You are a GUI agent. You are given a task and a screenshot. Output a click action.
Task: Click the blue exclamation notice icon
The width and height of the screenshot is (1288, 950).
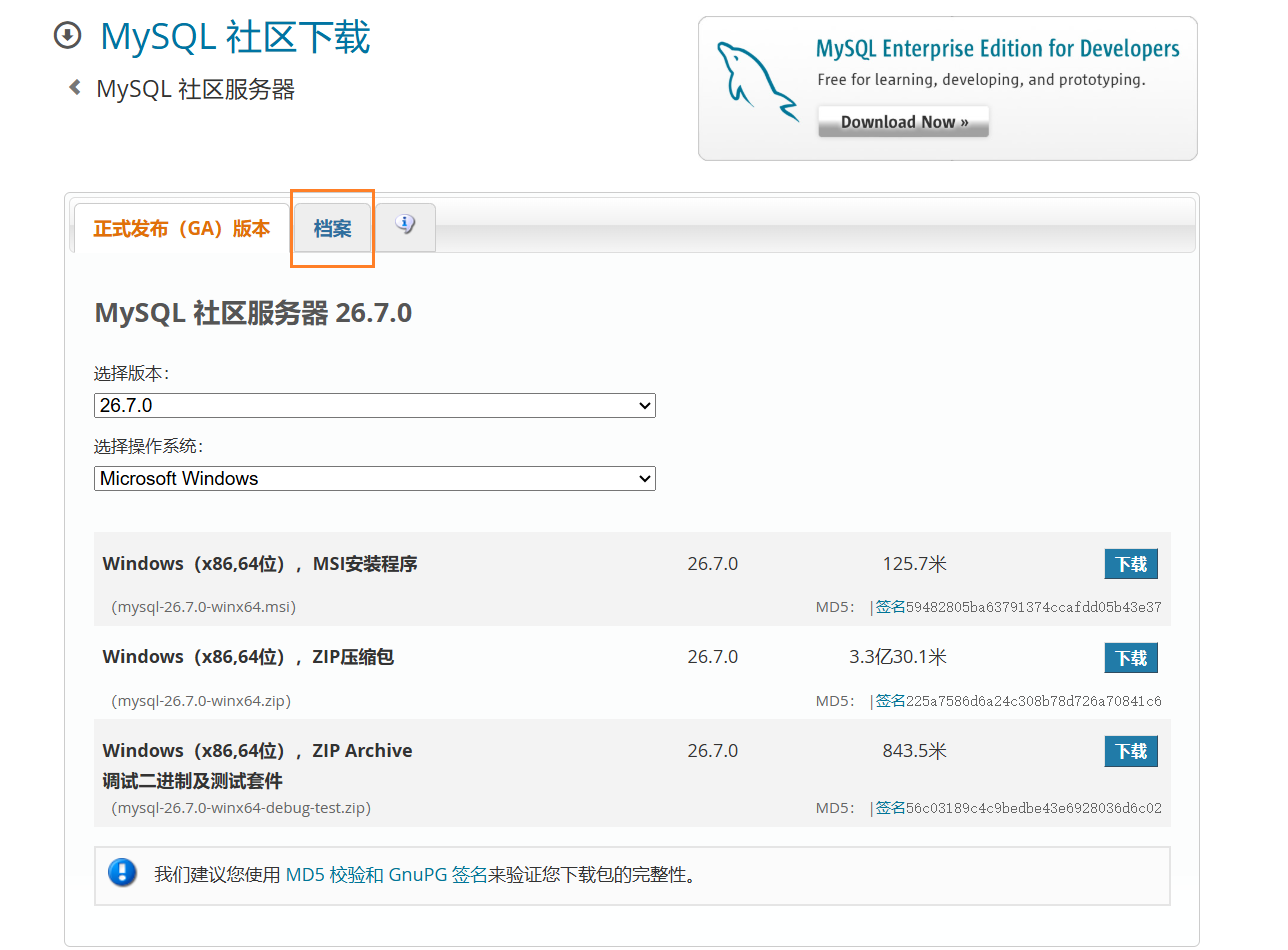pyautogui.click(x=122, y=872)
